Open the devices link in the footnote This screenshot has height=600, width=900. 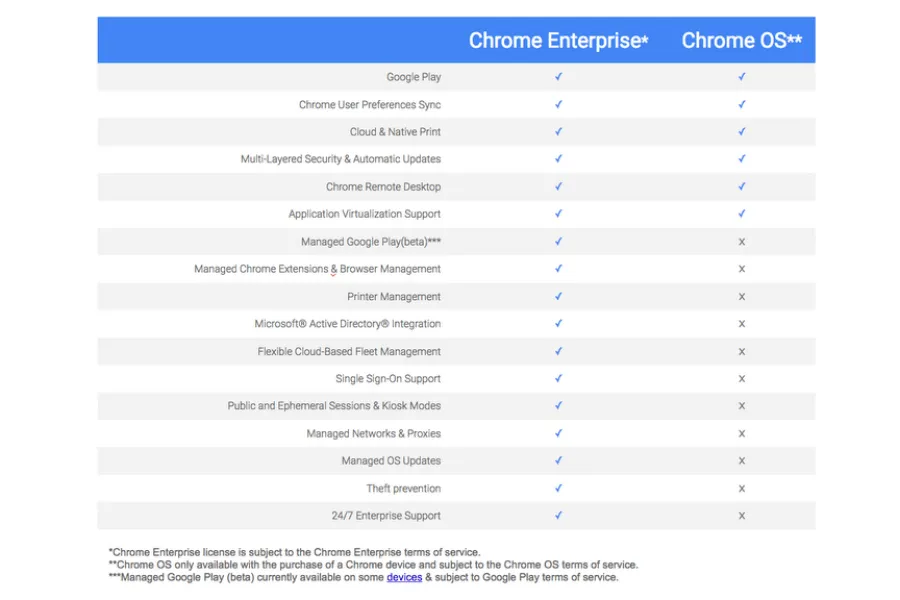pyautogui.click(x=404, y=577)
